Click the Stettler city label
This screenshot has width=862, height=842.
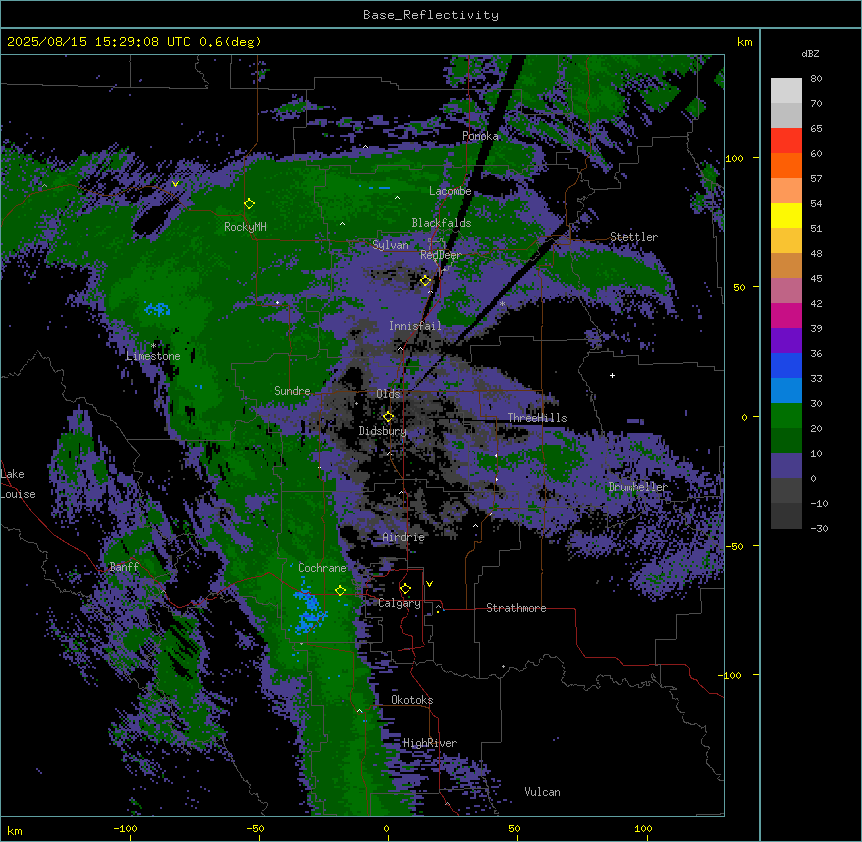coord(634,237)
